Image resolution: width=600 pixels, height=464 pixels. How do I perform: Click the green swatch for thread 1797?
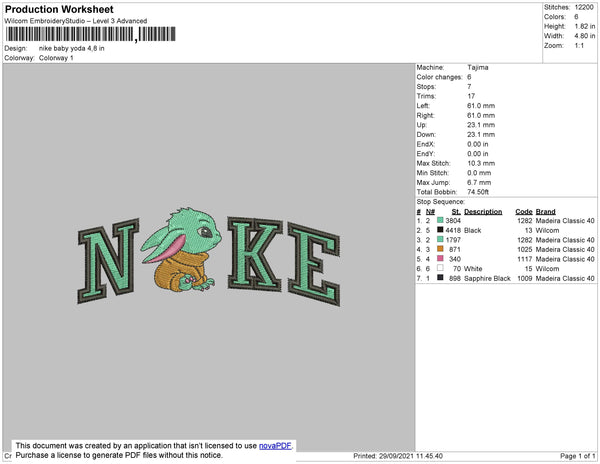(x=440, y=239)
